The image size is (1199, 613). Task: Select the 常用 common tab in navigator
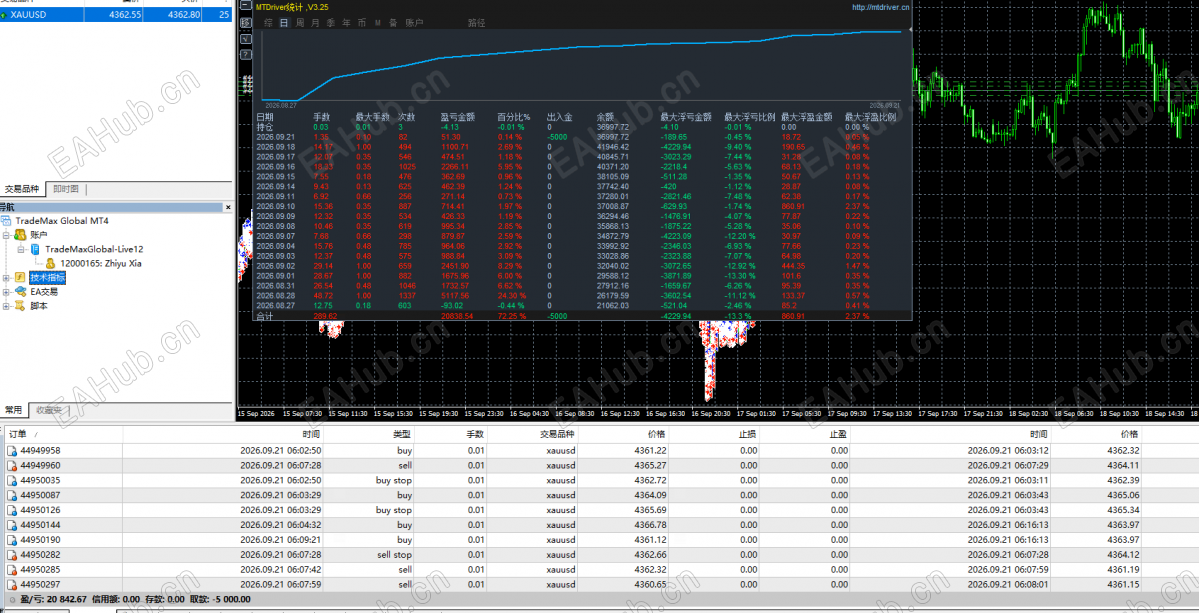[x=14, y=410]
